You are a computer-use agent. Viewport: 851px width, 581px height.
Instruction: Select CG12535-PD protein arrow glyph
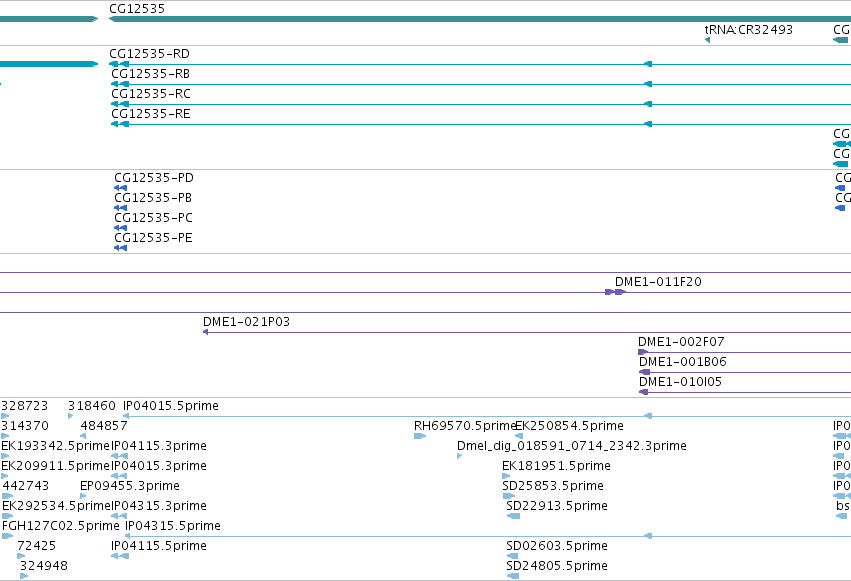click(x=120, y=188)
